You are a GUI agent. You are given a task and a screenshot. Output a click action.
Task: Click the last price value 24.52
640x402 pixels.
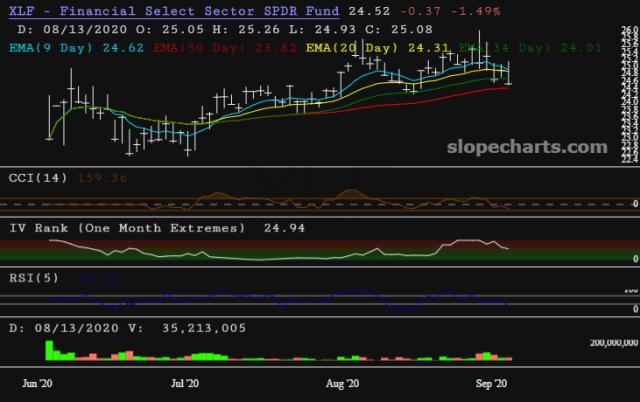point(369,11)
